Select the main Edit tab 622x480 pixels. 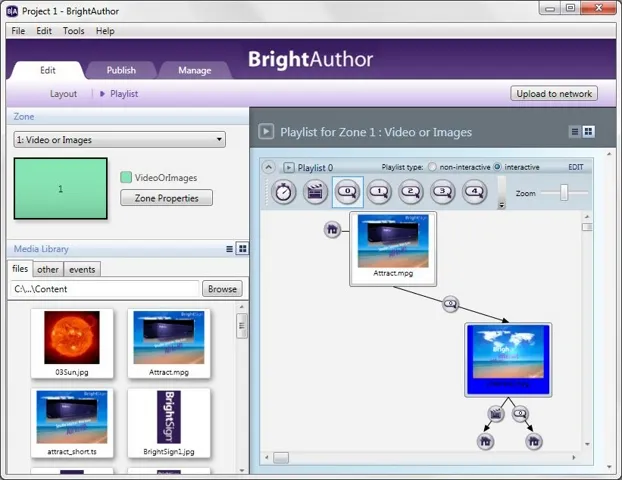point(48,70)
